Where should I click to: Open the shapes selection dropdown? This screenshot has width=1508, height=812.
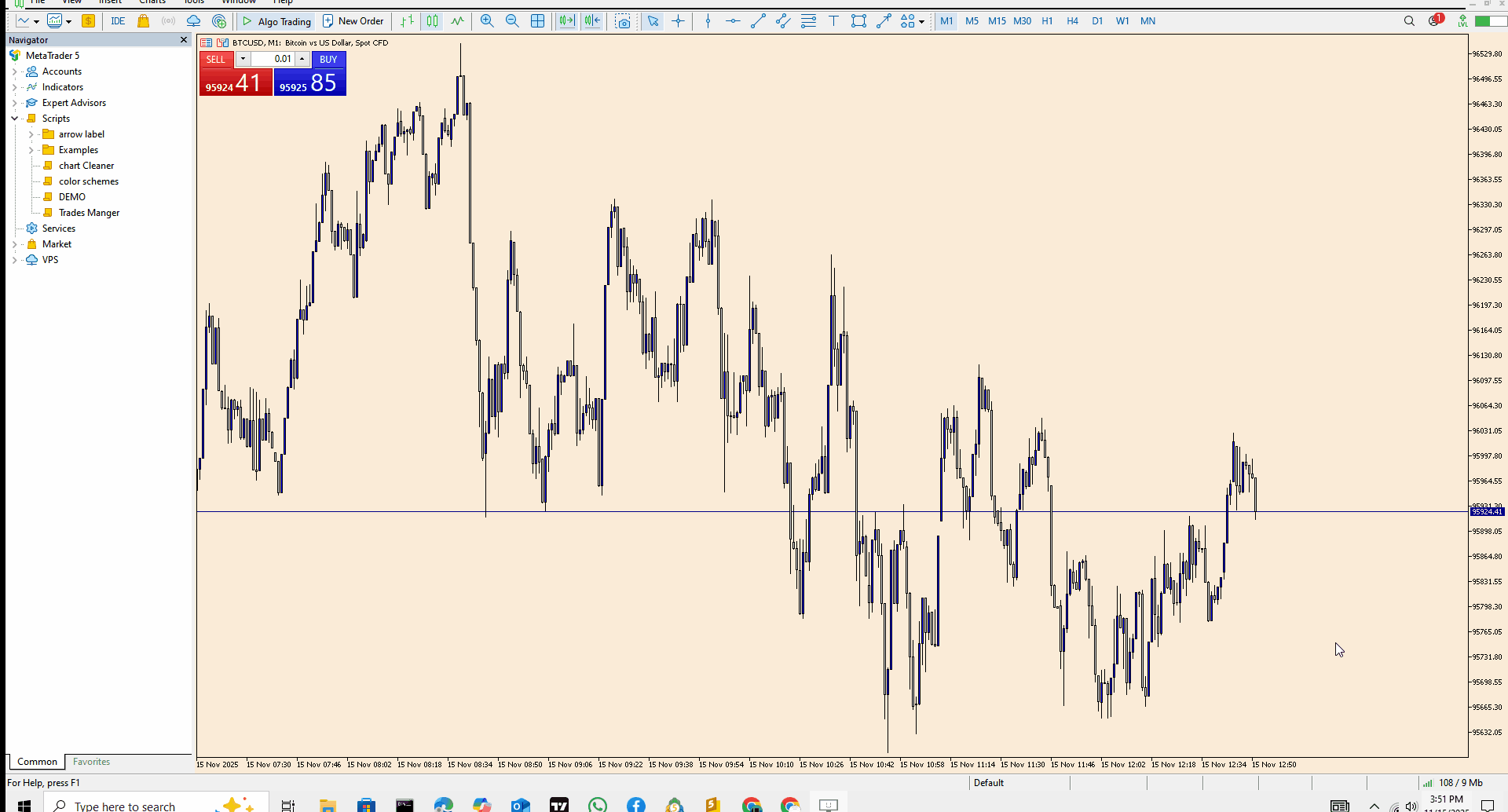click(x=921, y=21)
